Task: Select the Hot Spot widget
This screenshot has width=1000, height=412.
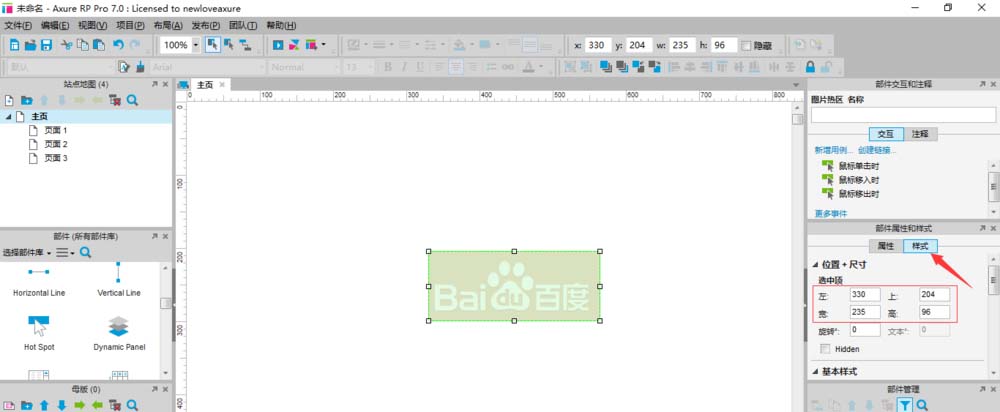Action: pos(39,333)
